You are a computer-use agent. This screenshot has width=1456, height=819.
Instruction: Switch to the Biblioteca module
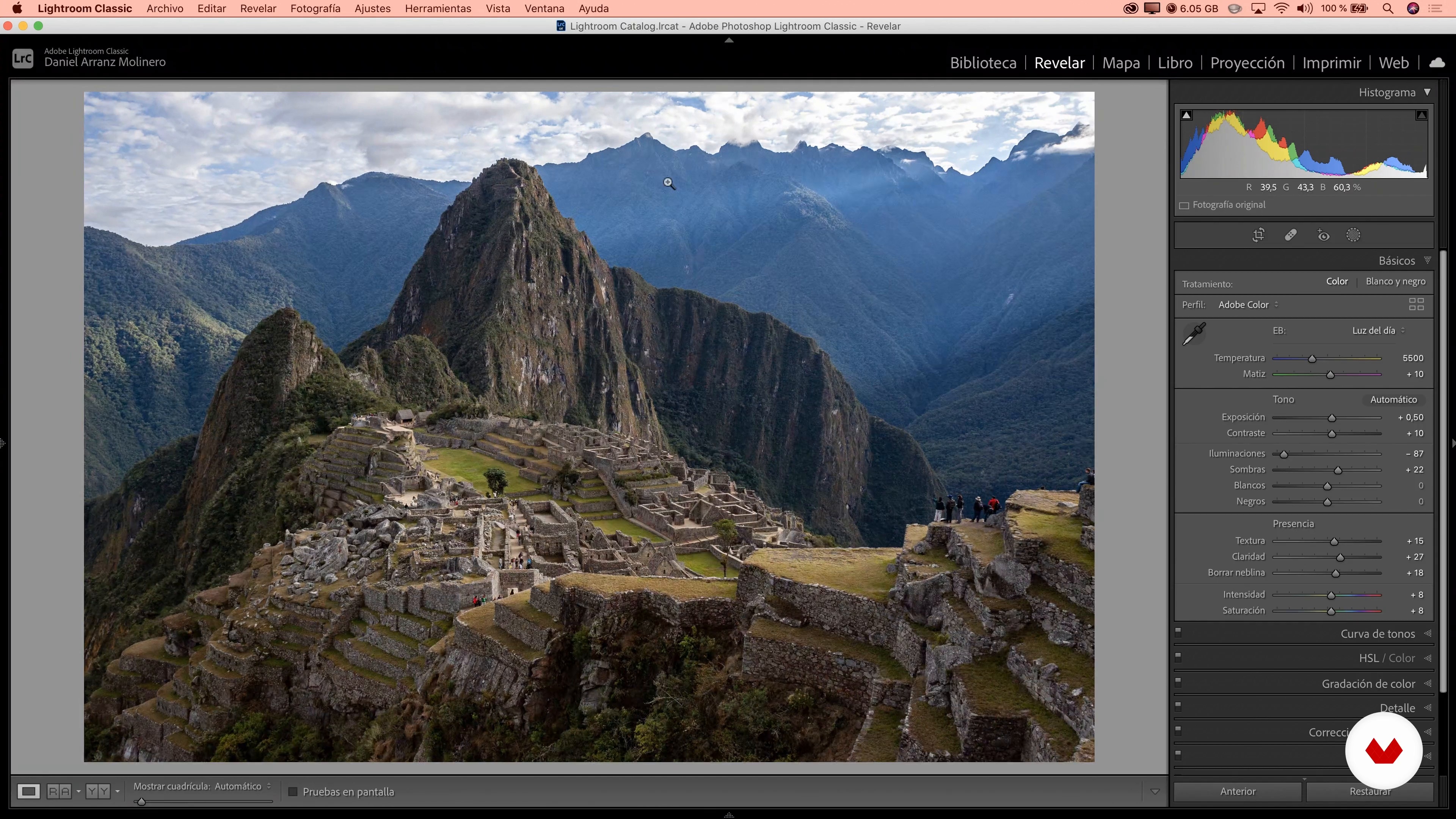click(983, 63)
